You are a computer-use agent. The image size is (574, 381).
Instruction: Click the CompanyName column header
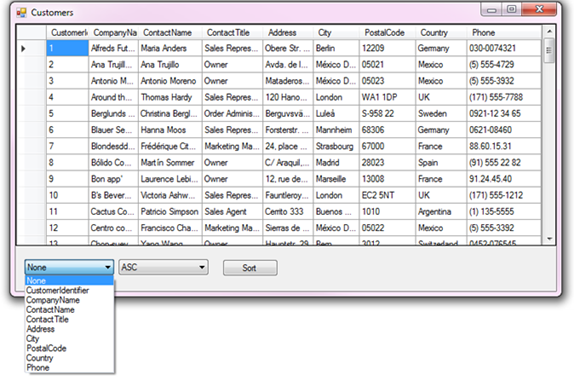[113, 33]
